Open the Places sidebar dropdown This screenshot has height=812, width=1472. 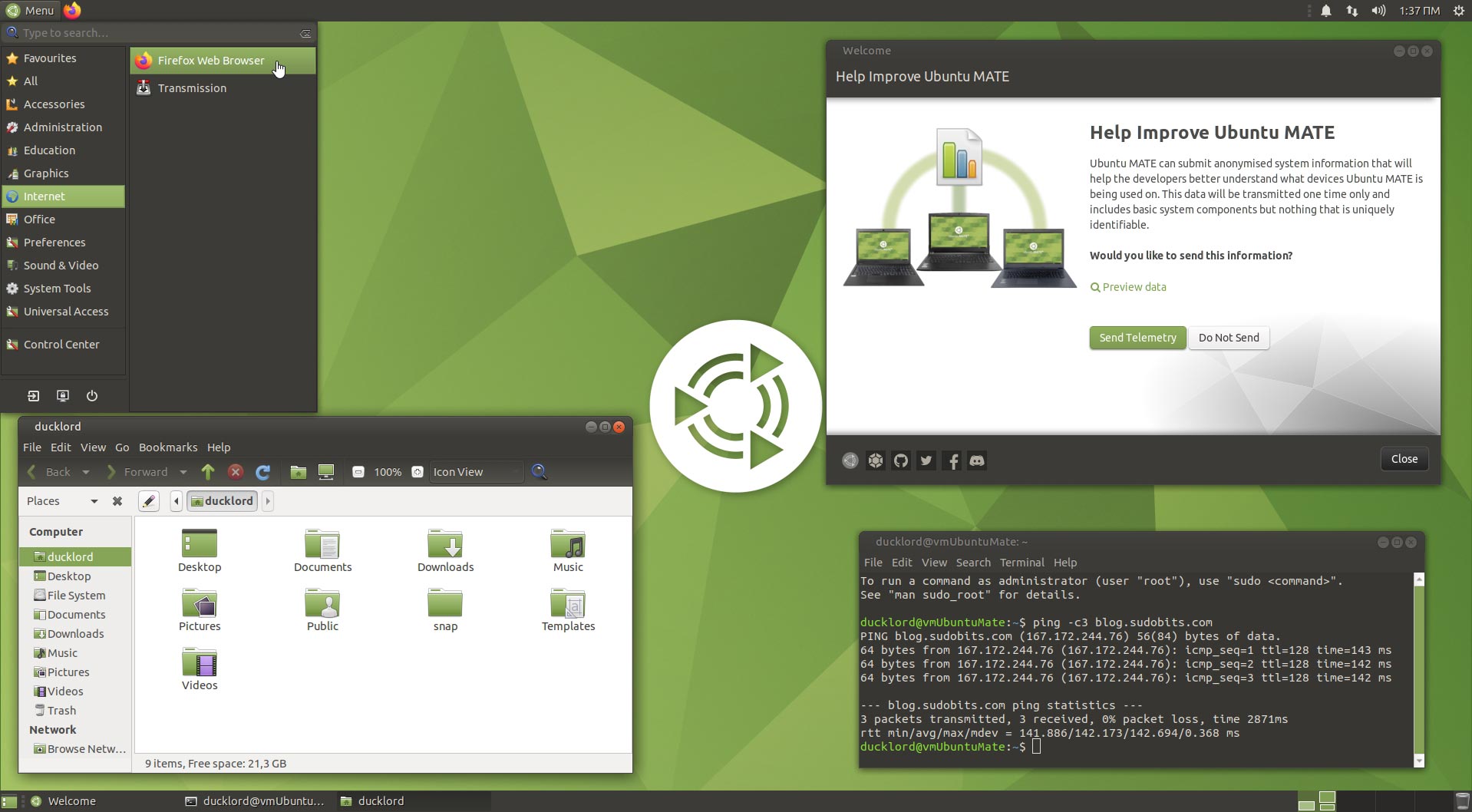(x=94, y=500)
